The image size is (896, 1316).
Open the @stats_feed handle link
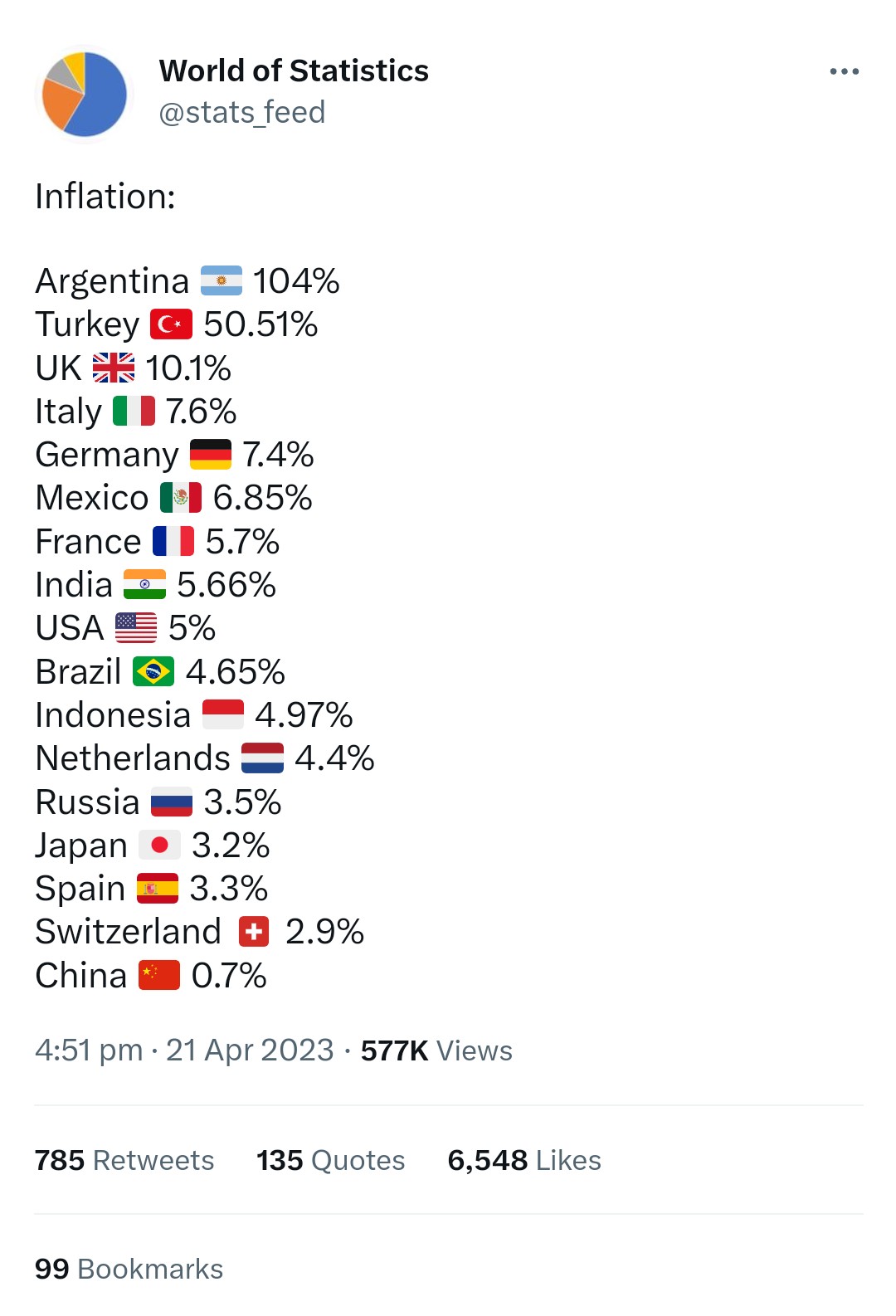coord(241,112)
